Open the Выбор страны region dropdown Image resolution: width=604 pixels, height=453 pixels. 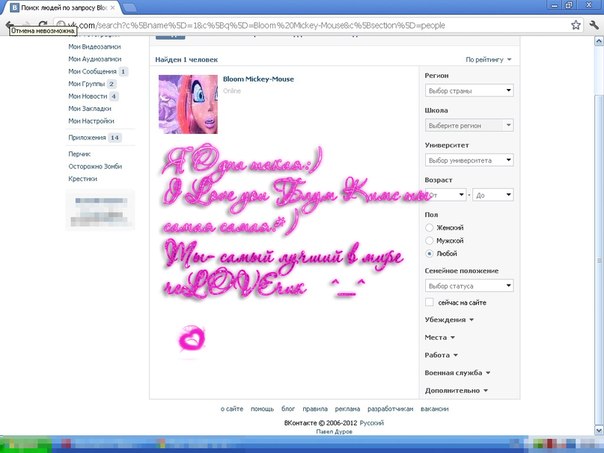469,91
